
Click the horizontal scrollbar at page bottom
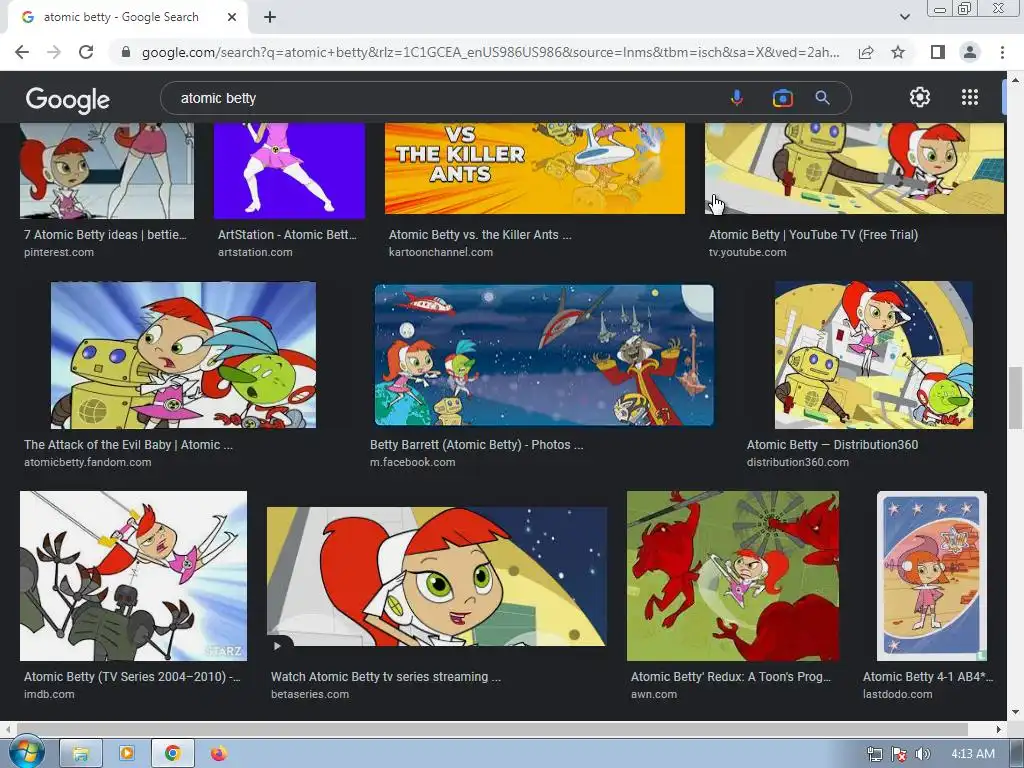pyautogui.click(x=492, y=729)
